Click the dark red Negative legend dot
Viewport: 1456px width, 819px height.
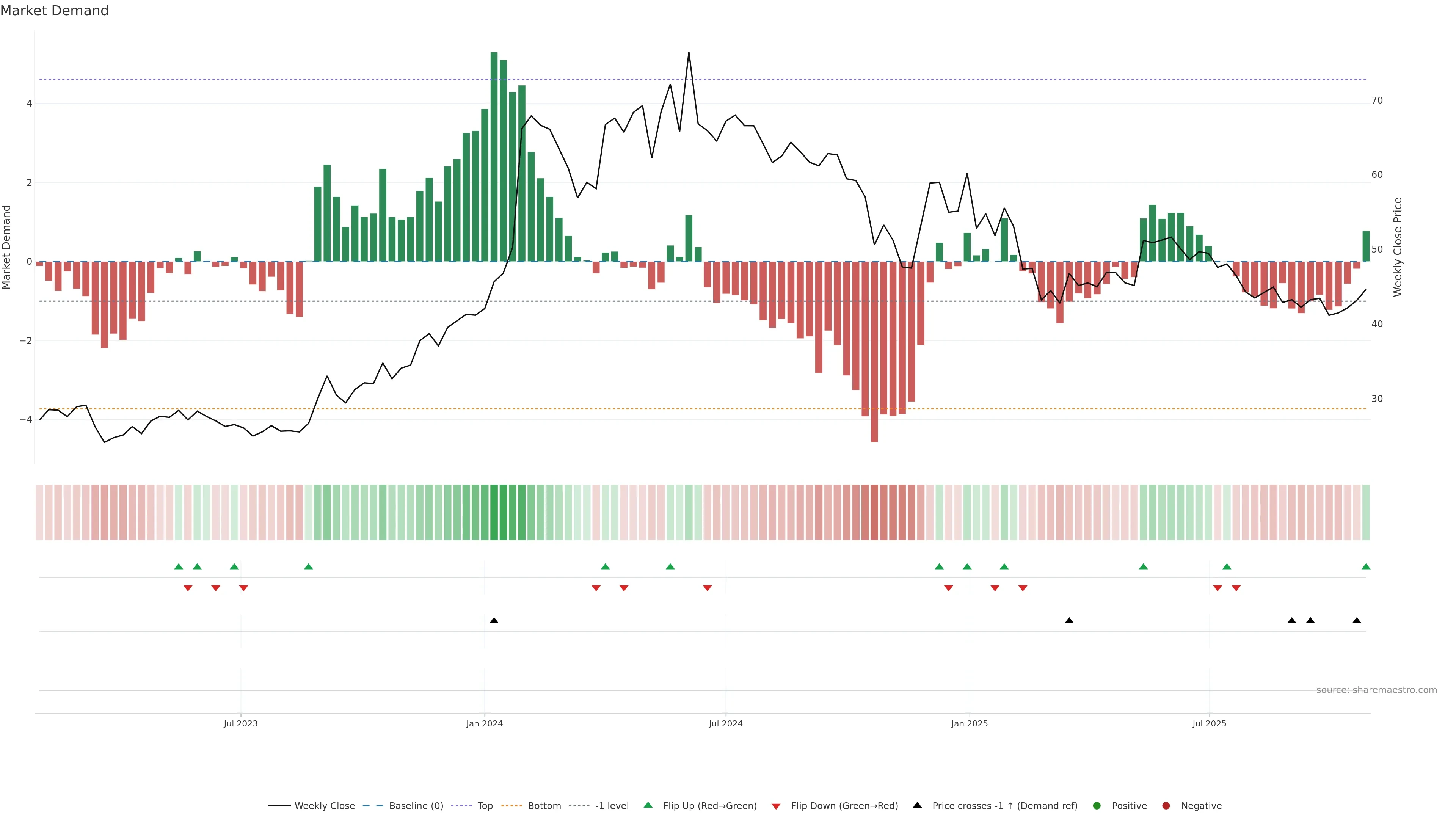click(1166, 806)
